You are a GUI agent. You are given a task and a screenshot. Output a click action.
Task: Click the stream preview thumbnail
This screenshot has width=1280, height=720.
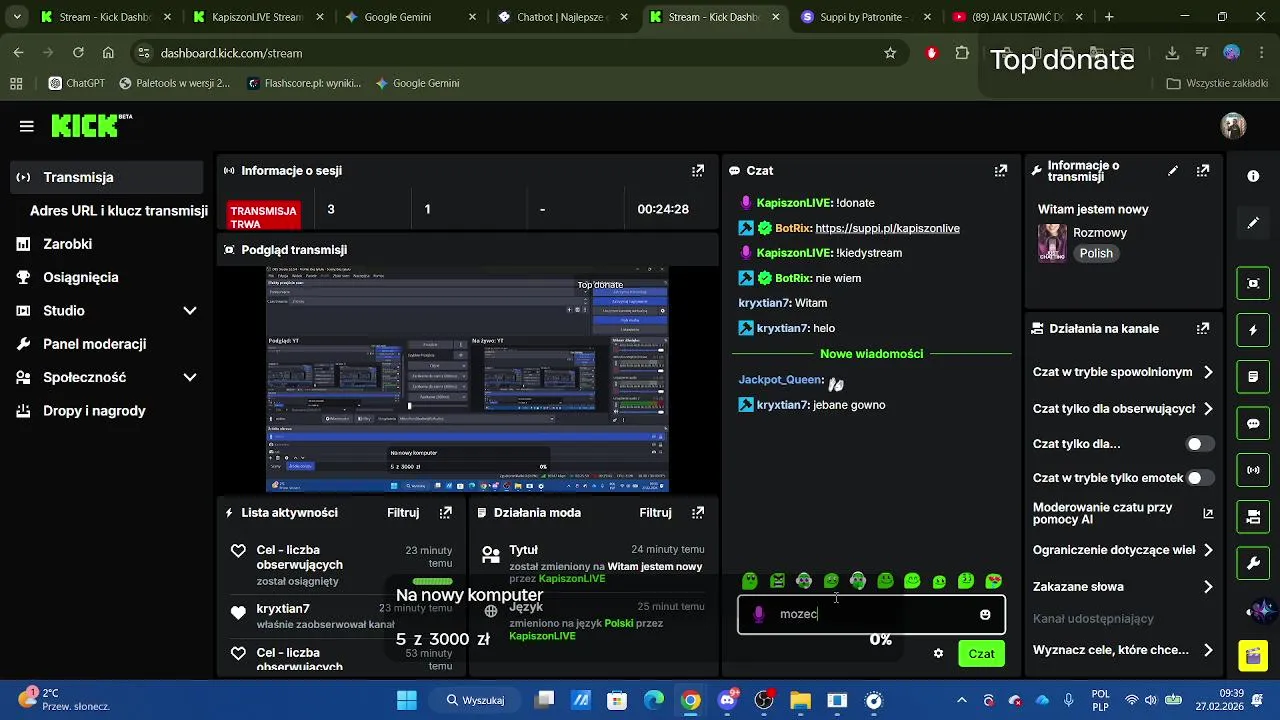click(467, 379)
